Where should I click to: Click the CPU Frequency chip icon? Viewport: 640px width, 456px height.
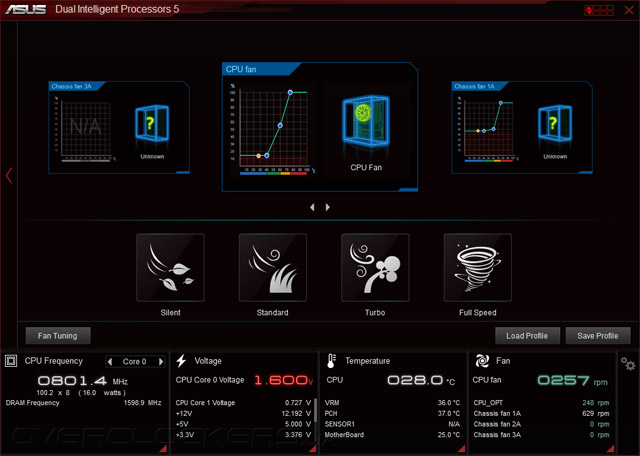(x=11, y=361)
